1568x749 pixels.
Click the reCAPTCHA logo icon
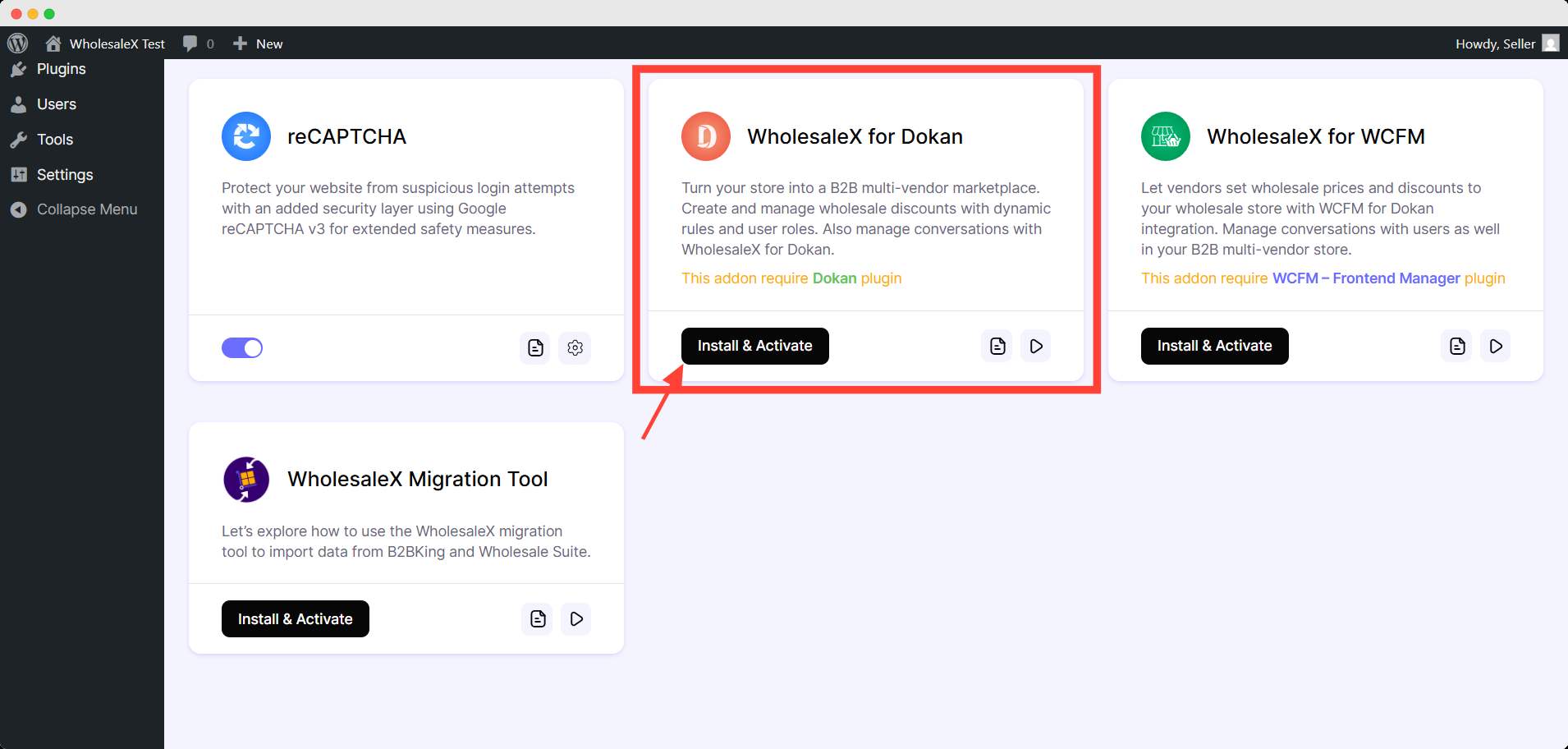pyautogui.click(x=246, y=136)
